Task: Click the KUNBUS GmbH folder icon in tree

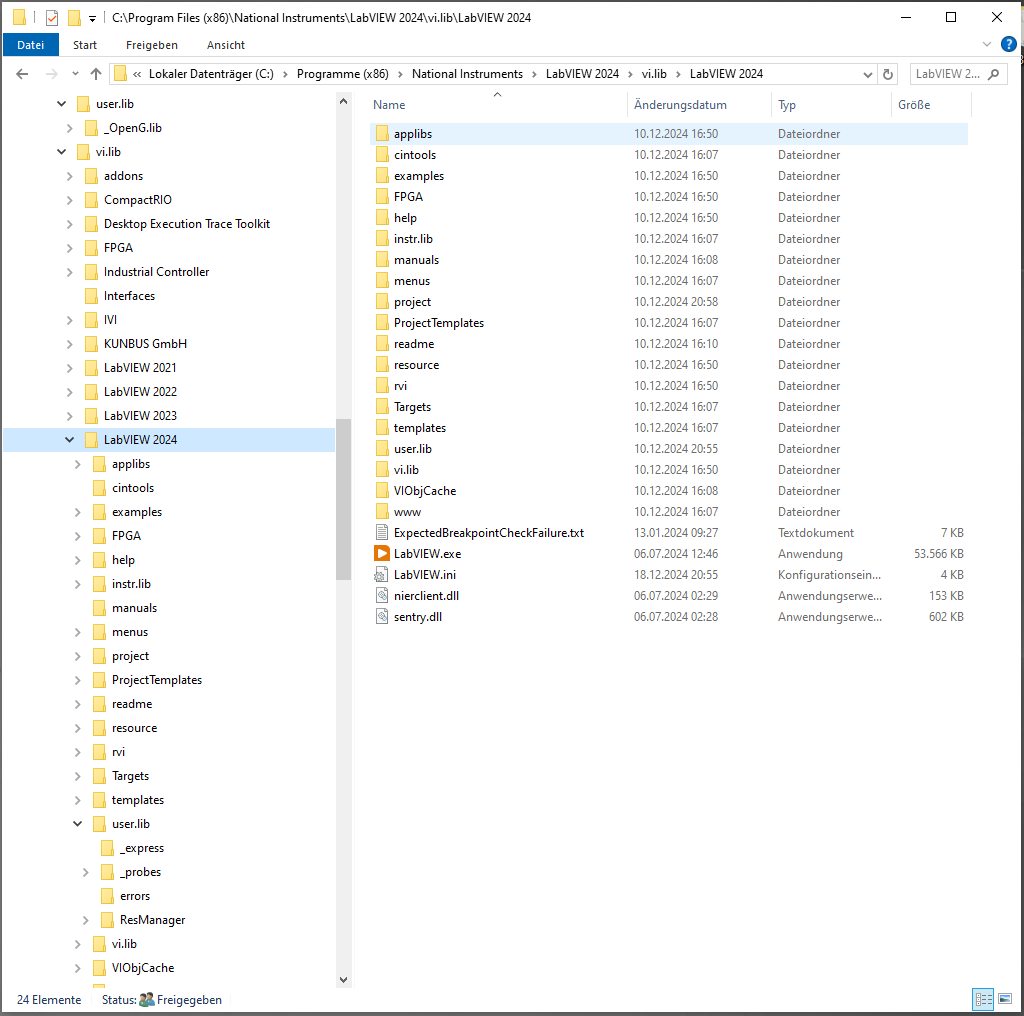Action: [x=92, y=344]
